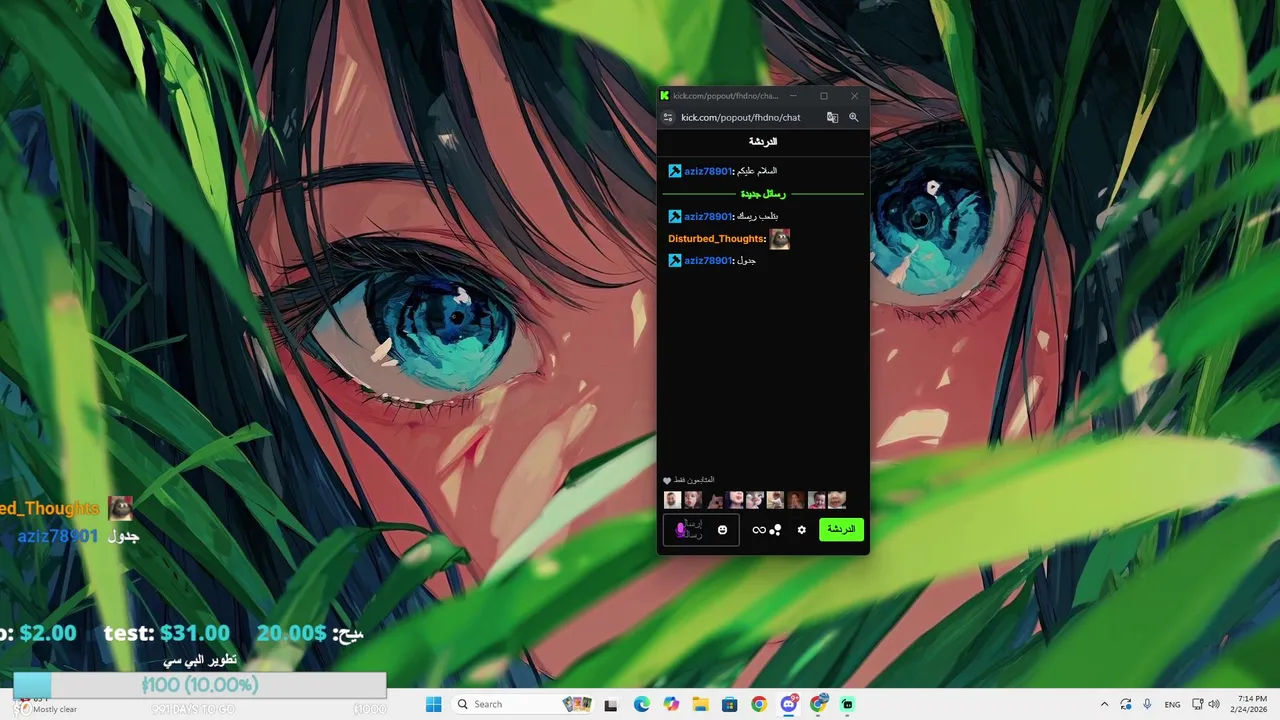Open the emoji picker in message box
The width and height of the screenshot is (1280, 720).
click(722, 530)
